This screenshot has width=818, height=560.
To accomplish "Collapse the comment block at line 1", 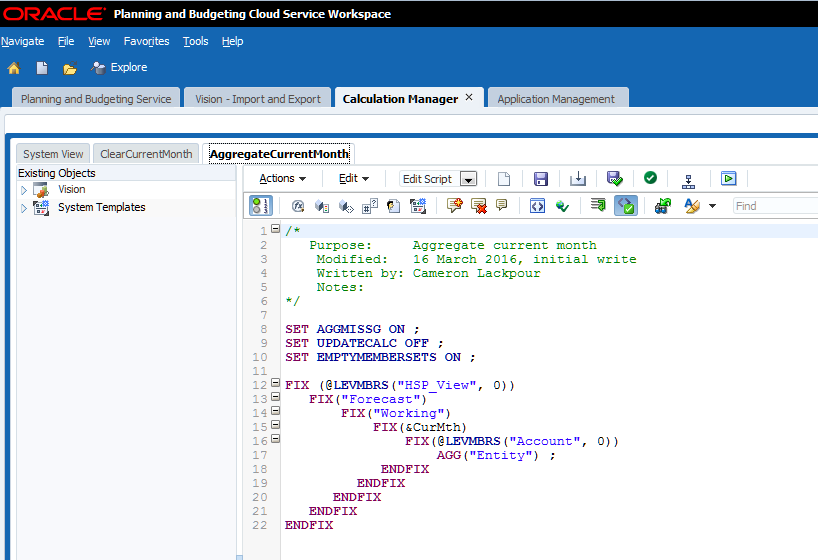I will point(275,229).
